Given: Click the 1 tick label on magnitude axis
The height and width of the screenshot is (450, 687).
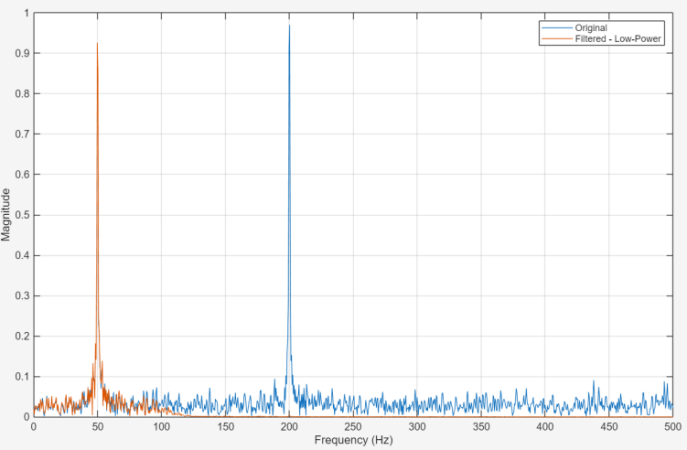Looking at the screenshot, I should (x=26, y=13).
